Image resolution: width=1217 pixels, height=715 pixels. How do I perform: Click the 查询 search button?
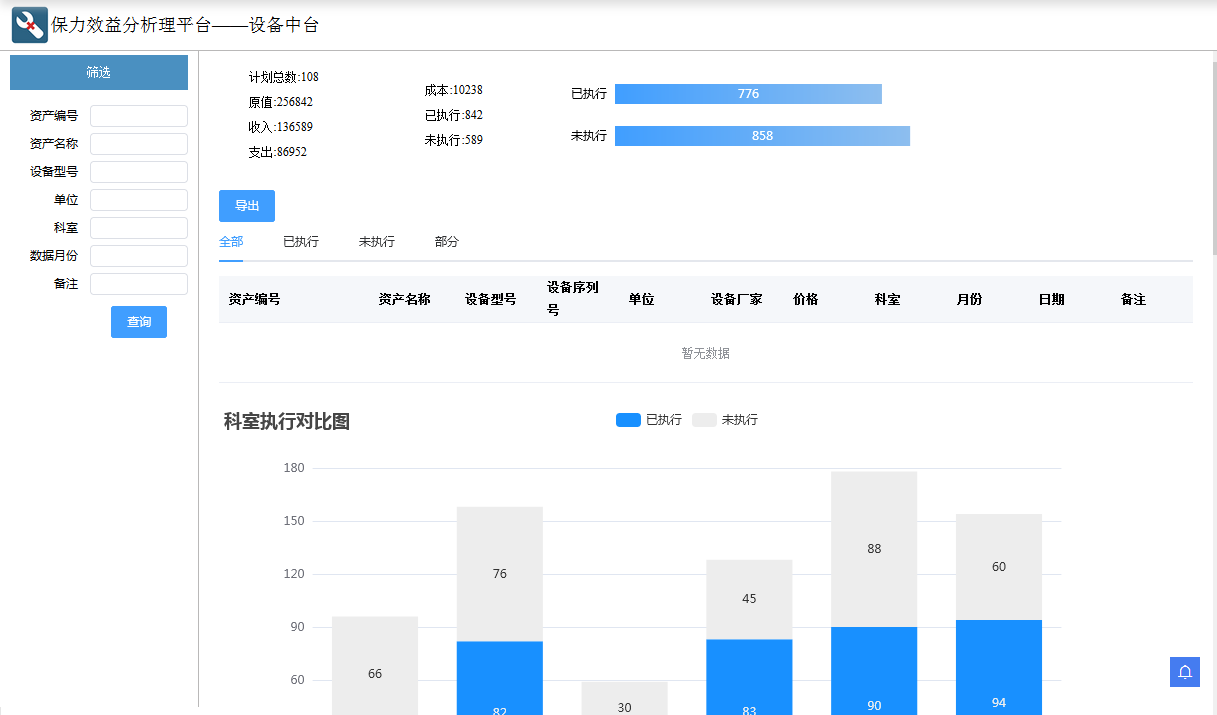pos(139,322)
